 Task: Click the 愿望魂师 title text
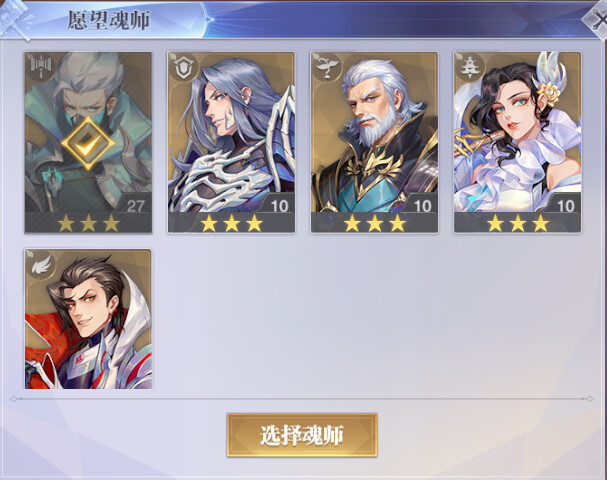point(109,20)
